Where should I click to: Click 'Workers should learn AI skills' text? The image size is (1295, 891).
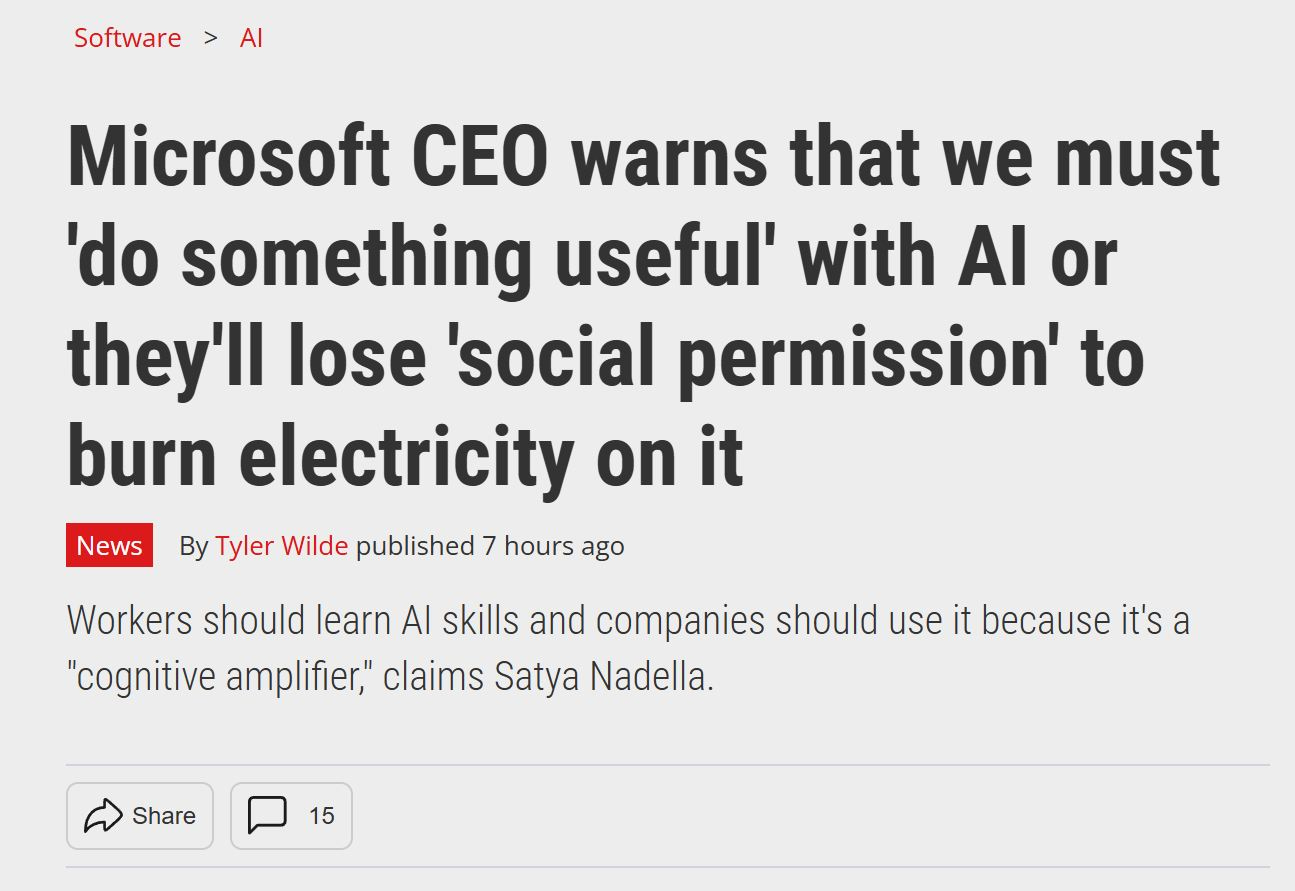(292, 621)
